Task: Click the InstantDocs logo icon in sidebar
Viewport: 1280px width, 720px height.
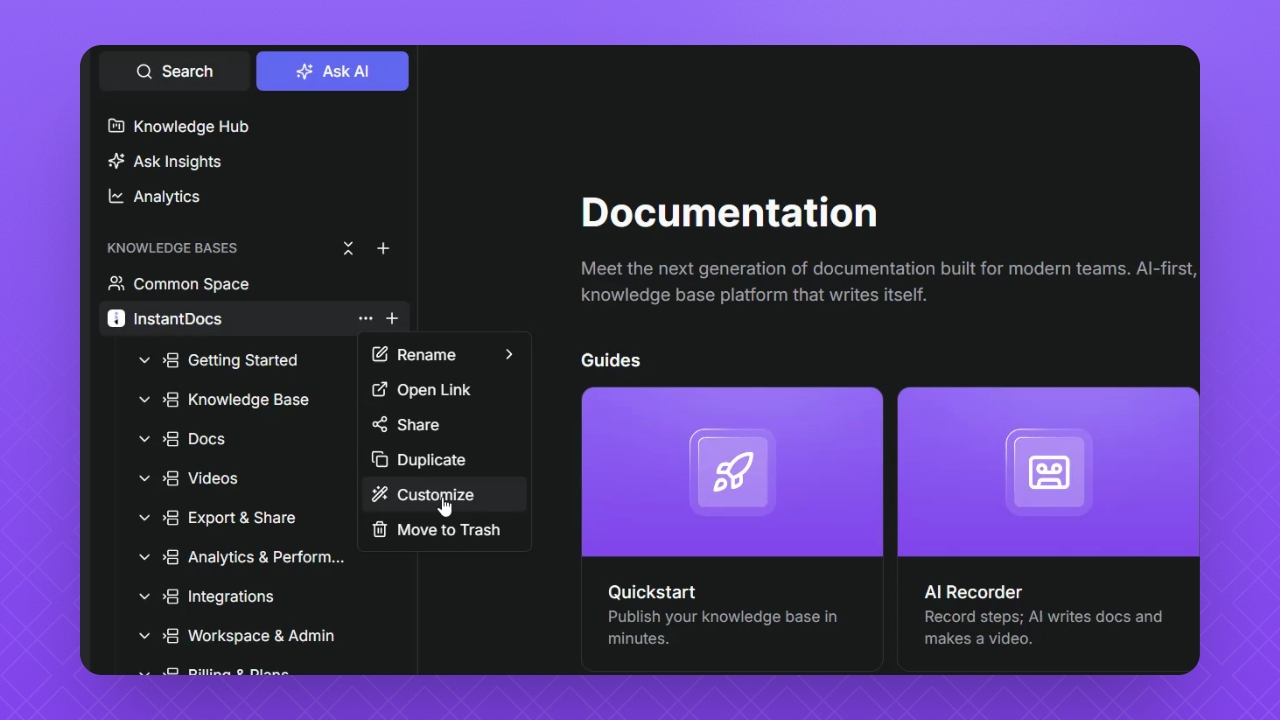Action: (116, 319)
